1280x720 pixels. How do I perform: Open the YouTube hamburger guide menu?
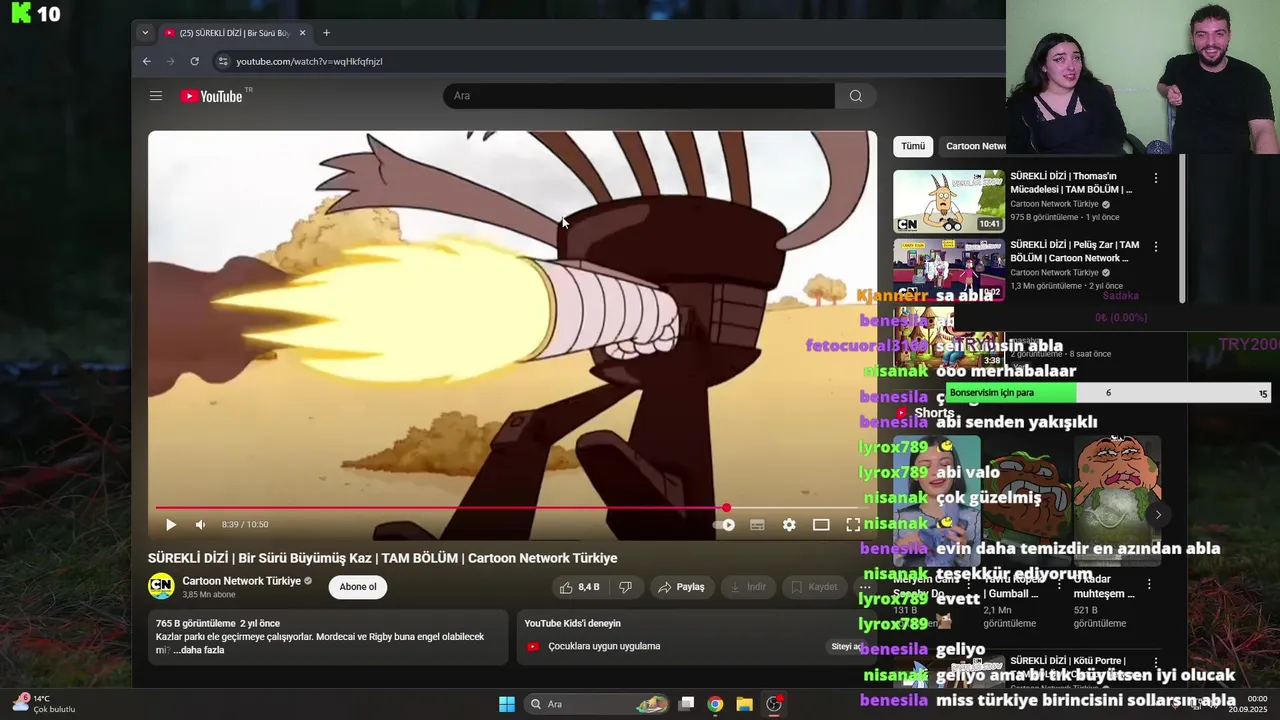pos(156,96)
